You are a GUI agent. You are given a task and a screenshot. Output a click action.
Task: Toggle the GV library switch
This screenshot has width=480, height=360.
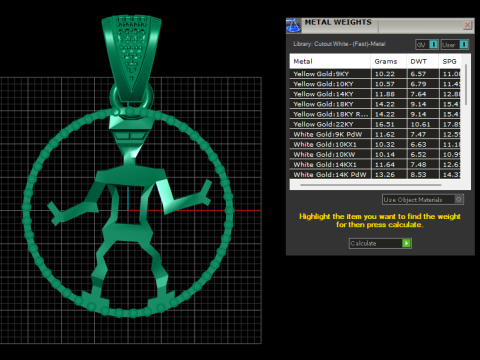(x=433, y=44)
